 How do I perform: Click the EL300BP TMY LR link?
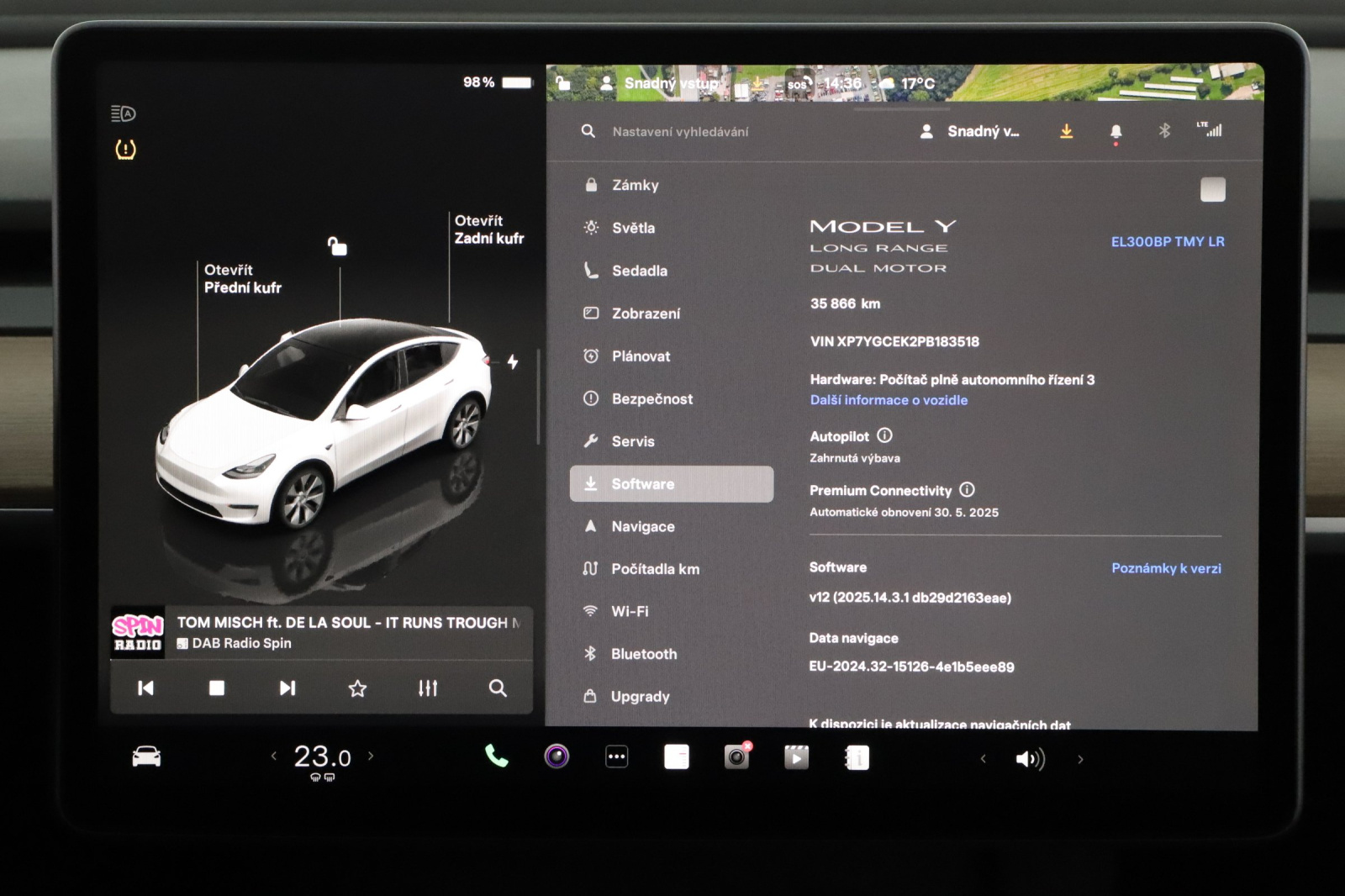(1168, 242)
